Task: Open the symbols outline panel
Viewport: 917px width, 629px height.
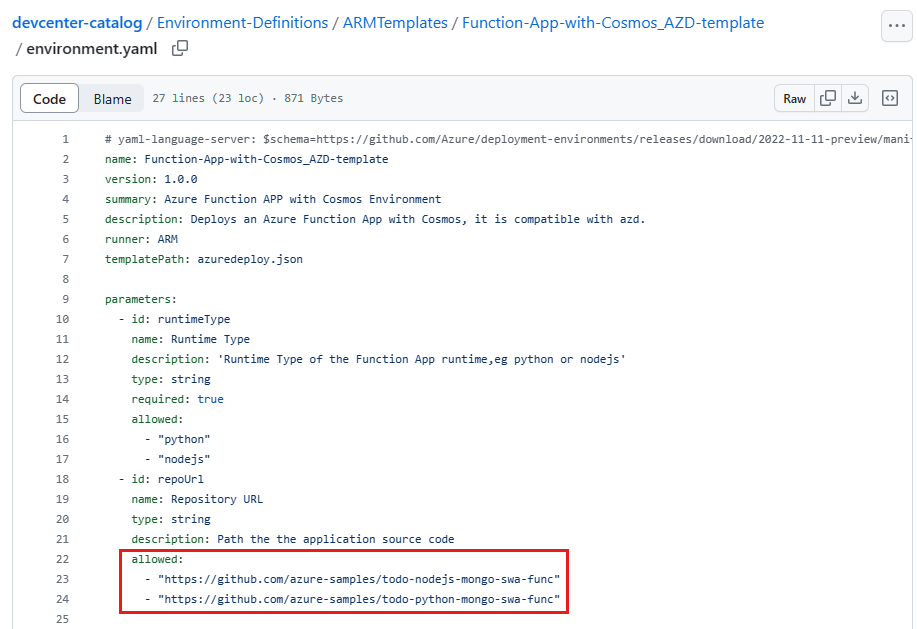Action: coord(888,98)
